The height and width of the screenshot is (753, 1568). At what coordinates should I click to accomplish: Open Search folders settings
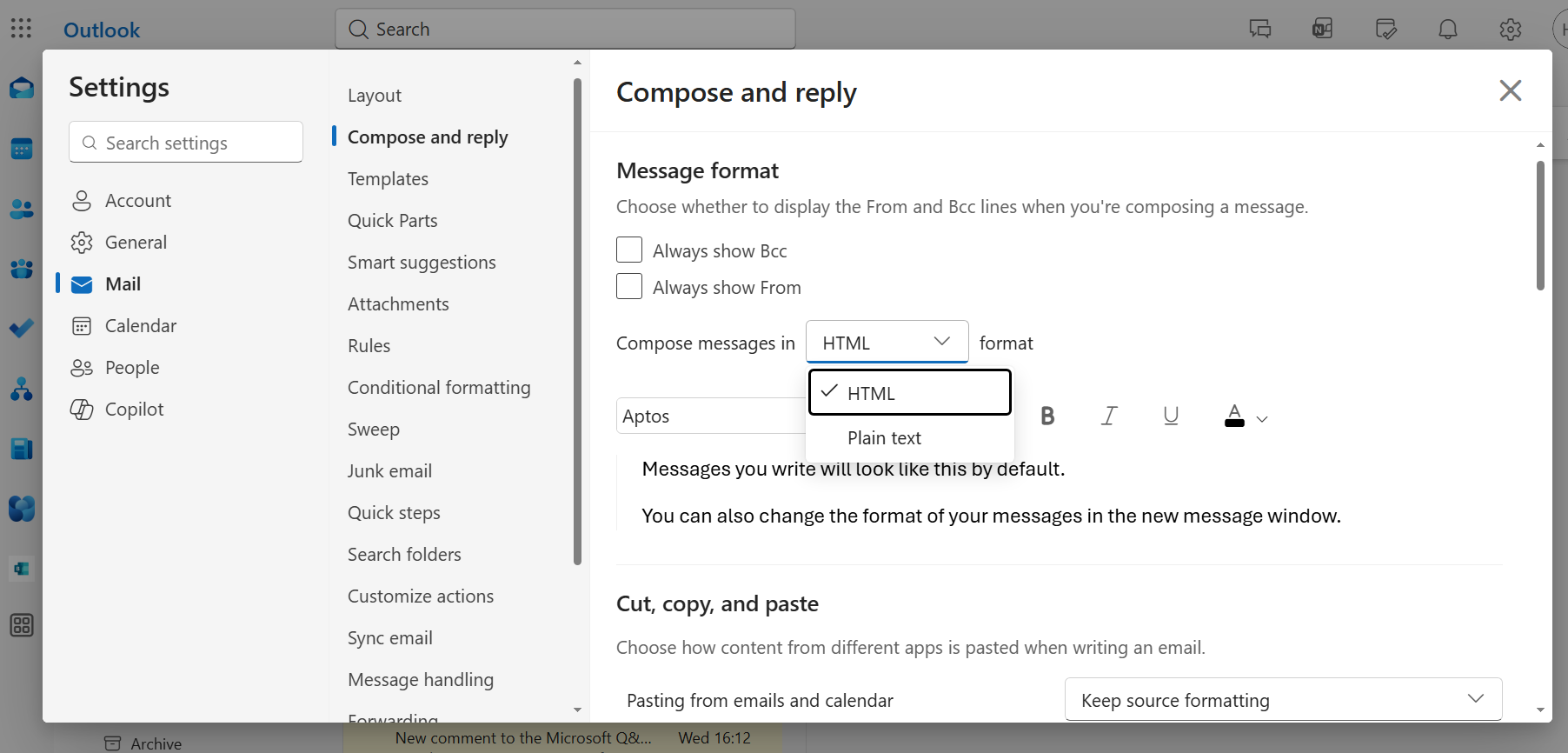[x=404, y=555]
